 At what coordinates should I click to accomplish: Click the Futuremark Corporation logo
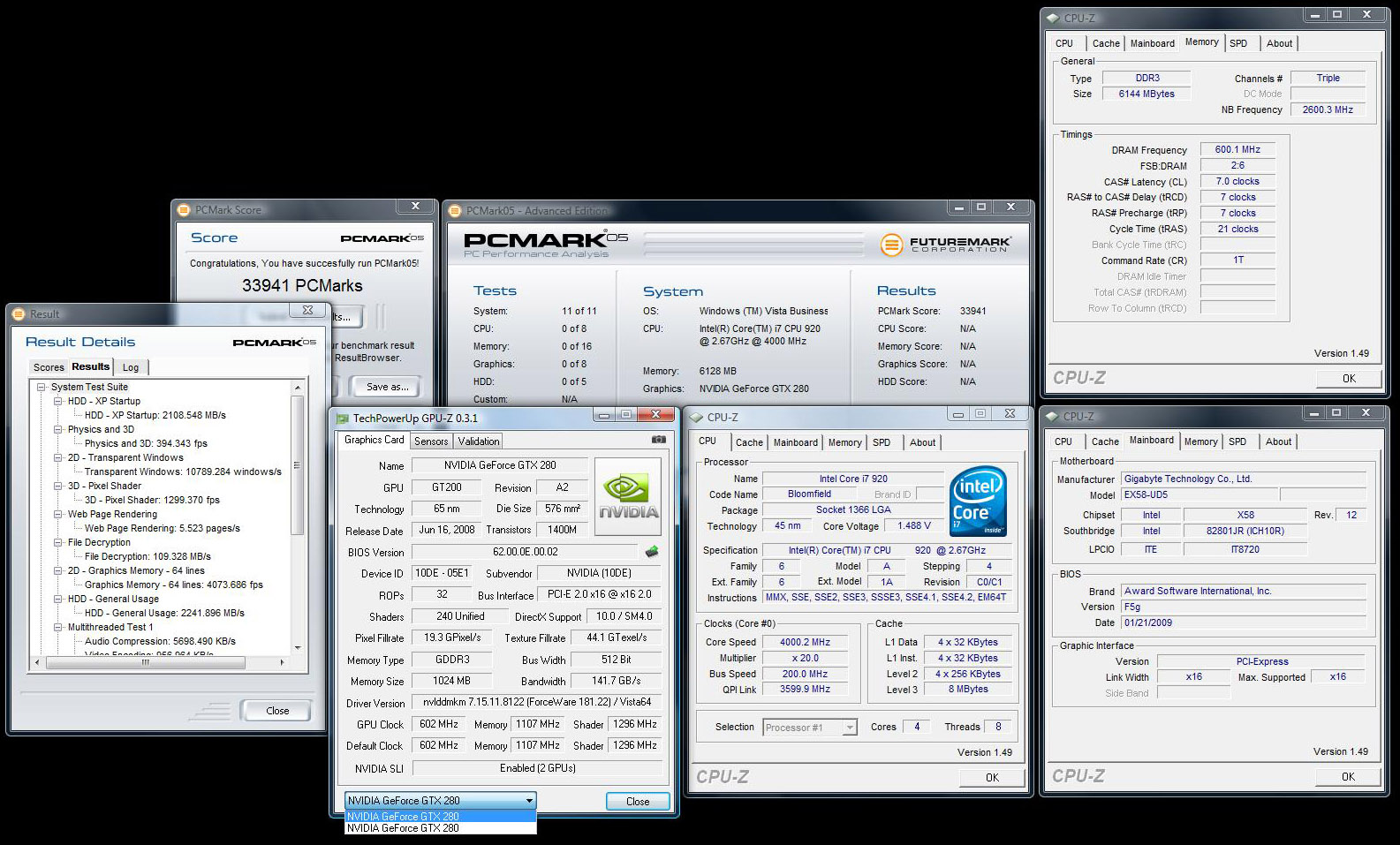(946, 244)
